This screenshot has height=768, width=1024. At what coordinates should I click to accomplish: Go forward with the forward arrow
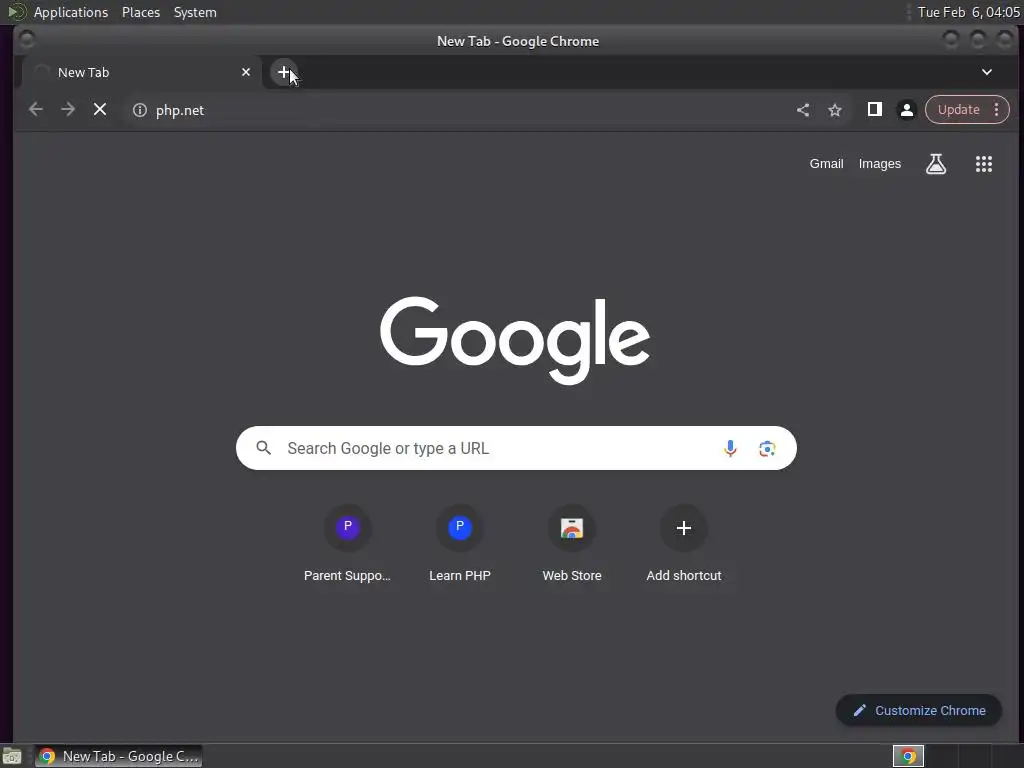click(x=68, y=110)
